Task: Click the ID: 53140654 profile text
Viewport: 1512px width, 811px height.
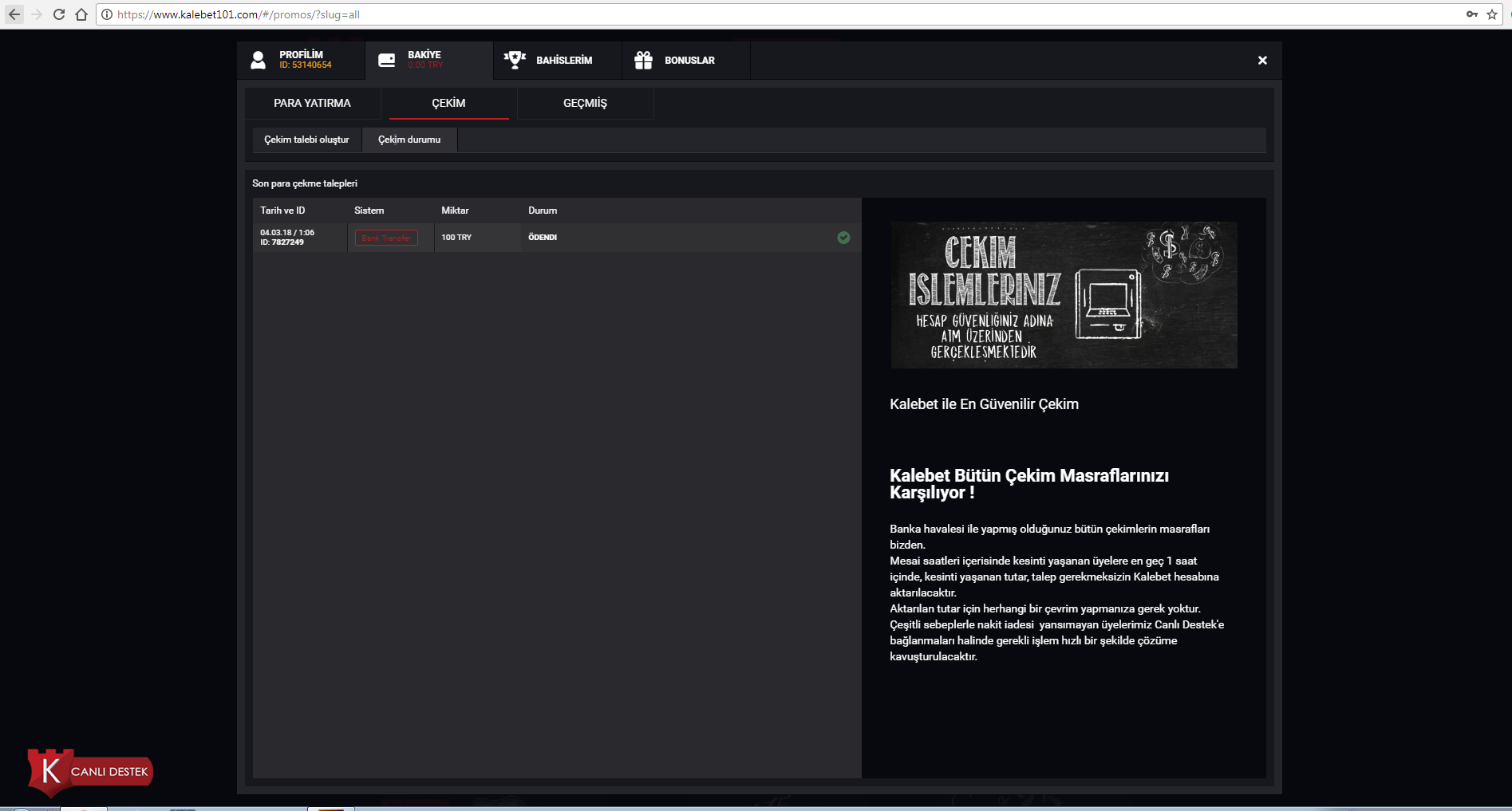Action: coord(306,65)
